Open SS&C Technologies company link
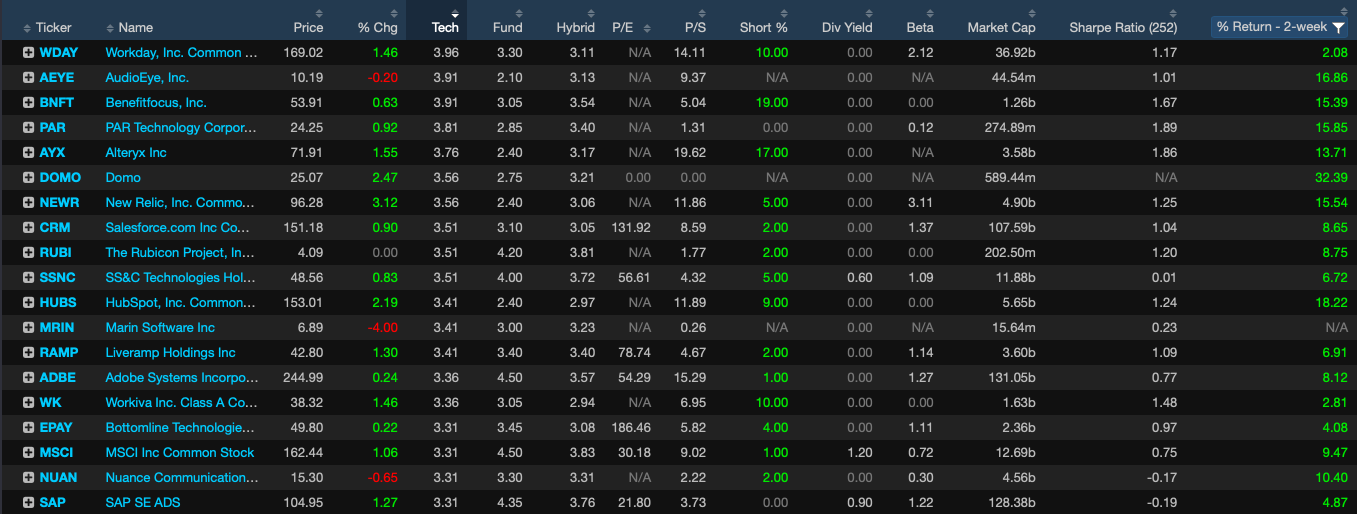The width and height of the screenshot is (1357, 514). tap(181, 277)
